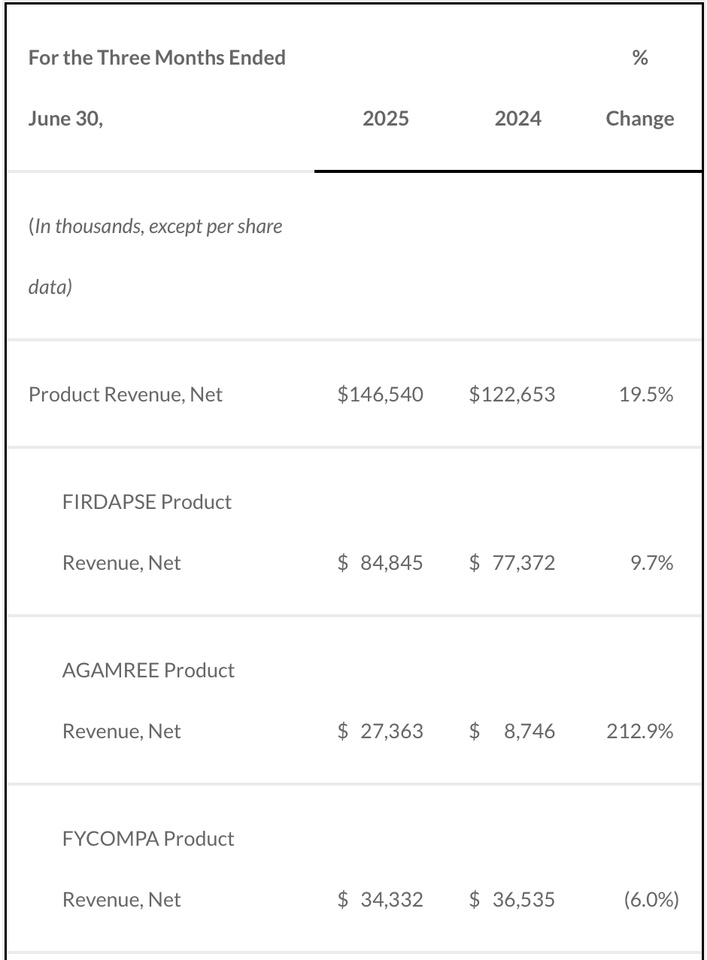The image size is (707, 960).
Task: Select the $84,845 FIRDAPSE 2025 value
Action: coord(380,563)
